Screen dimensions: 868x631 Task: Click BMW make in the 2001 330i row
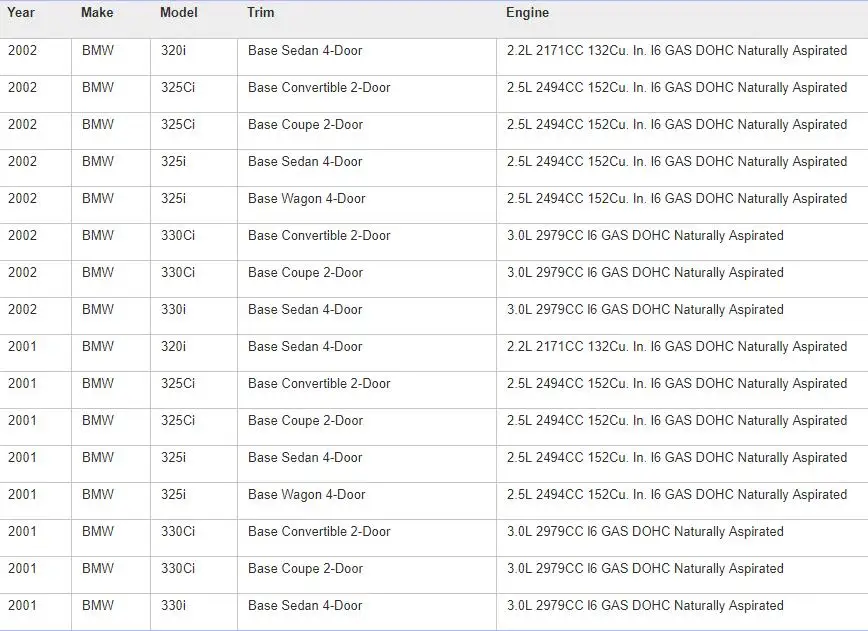click(x=97, y=606)
